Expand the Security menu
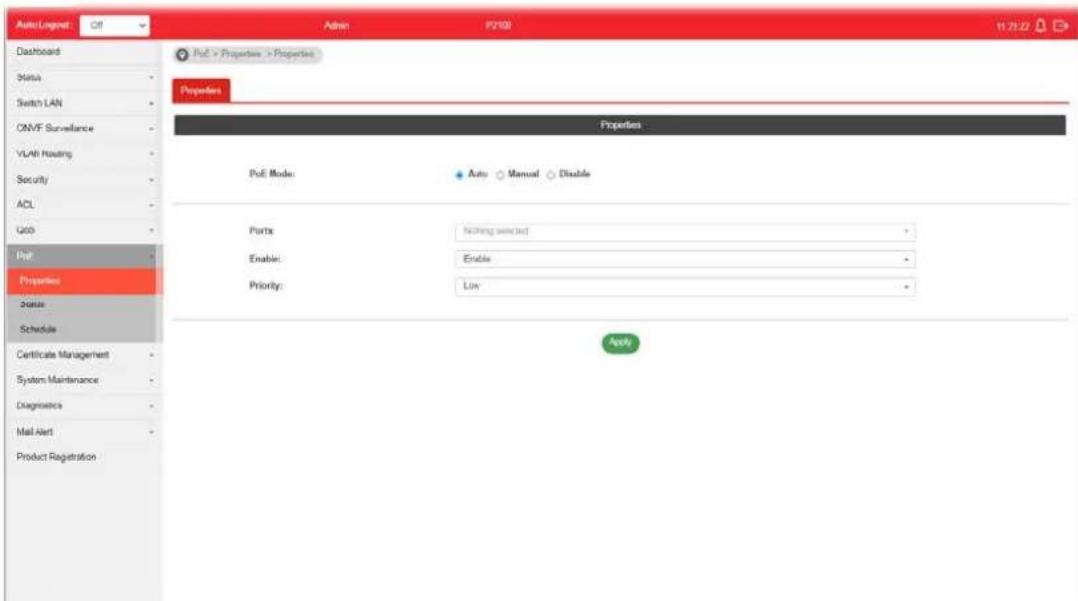 85,179
